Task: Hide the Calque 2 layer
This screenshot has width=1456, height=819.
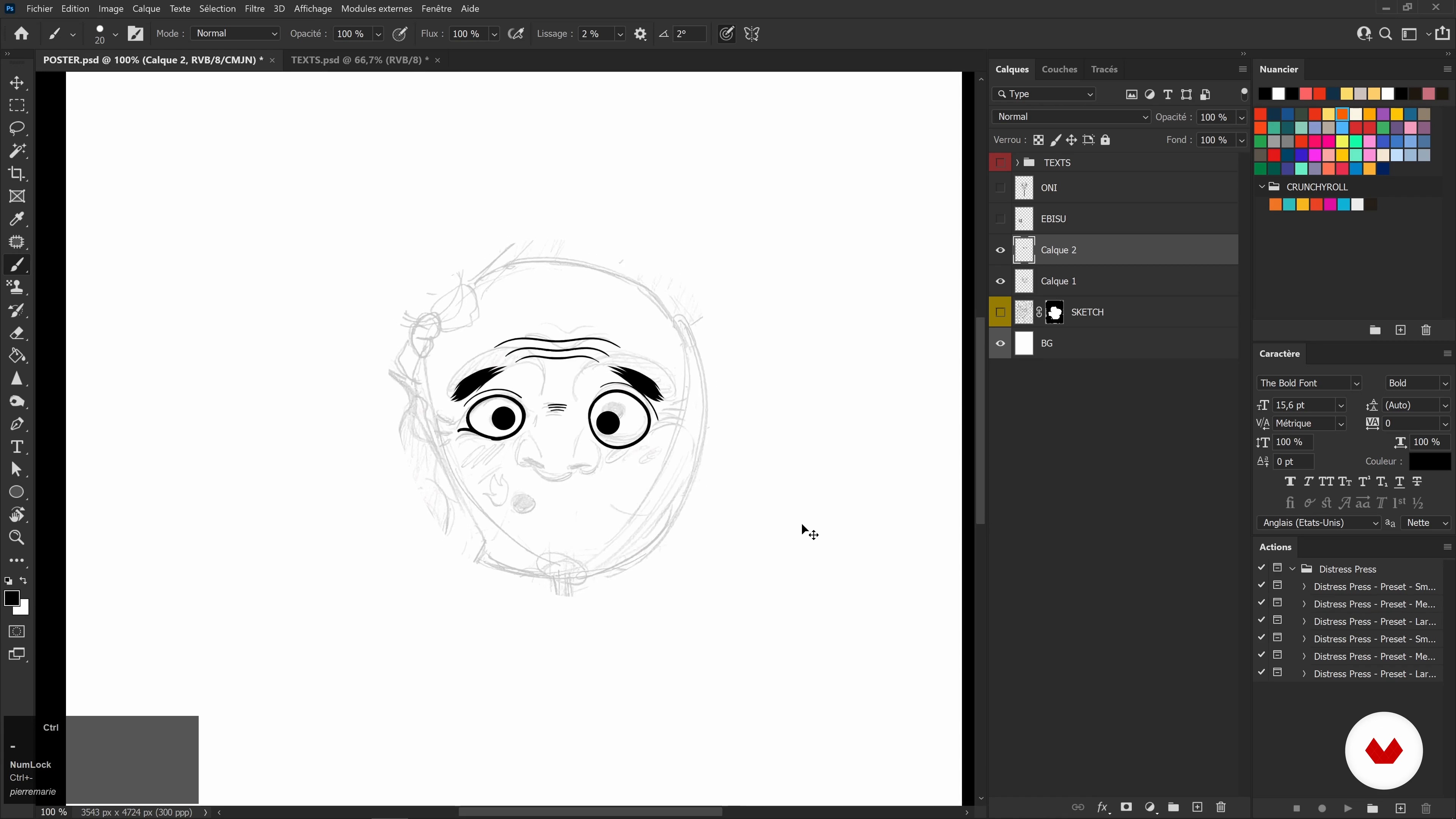Action: click(x=1000, y=250)
